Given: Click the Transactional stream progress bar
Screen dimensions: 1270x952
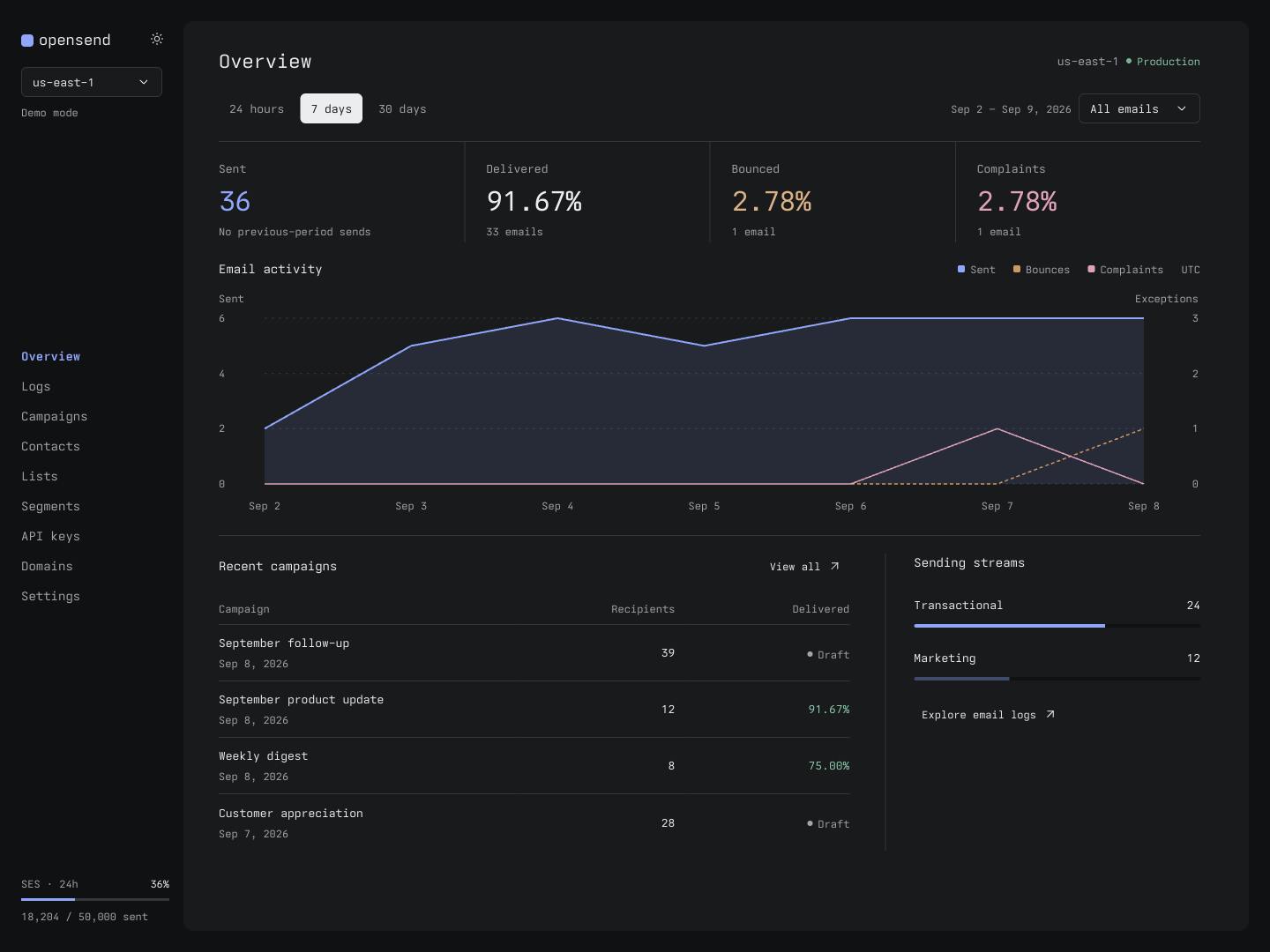Looking at the screenshot, I should pyautogui.click(x=1057, y=626).
